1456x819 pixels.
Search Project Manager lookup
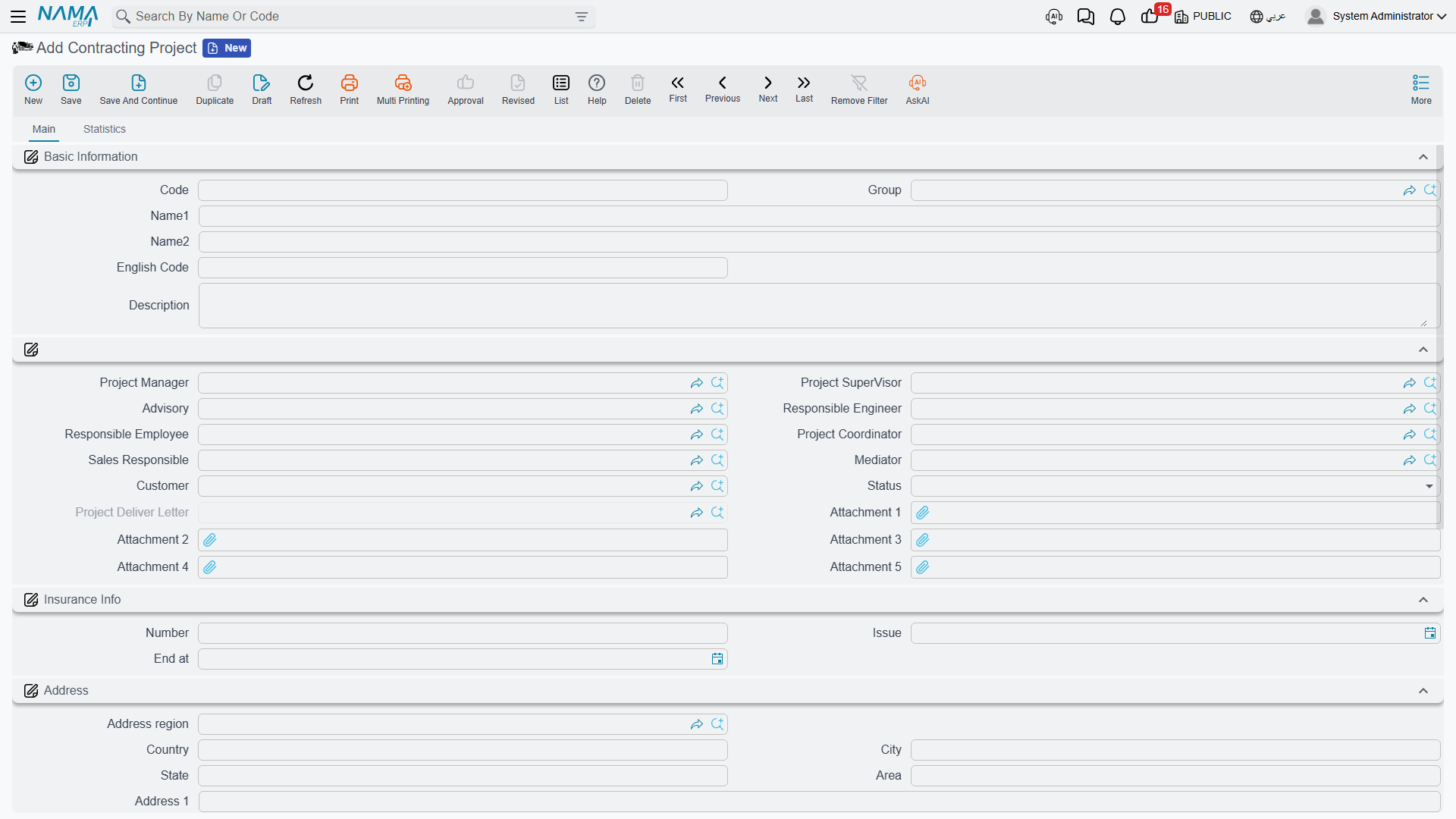[717, 383]
